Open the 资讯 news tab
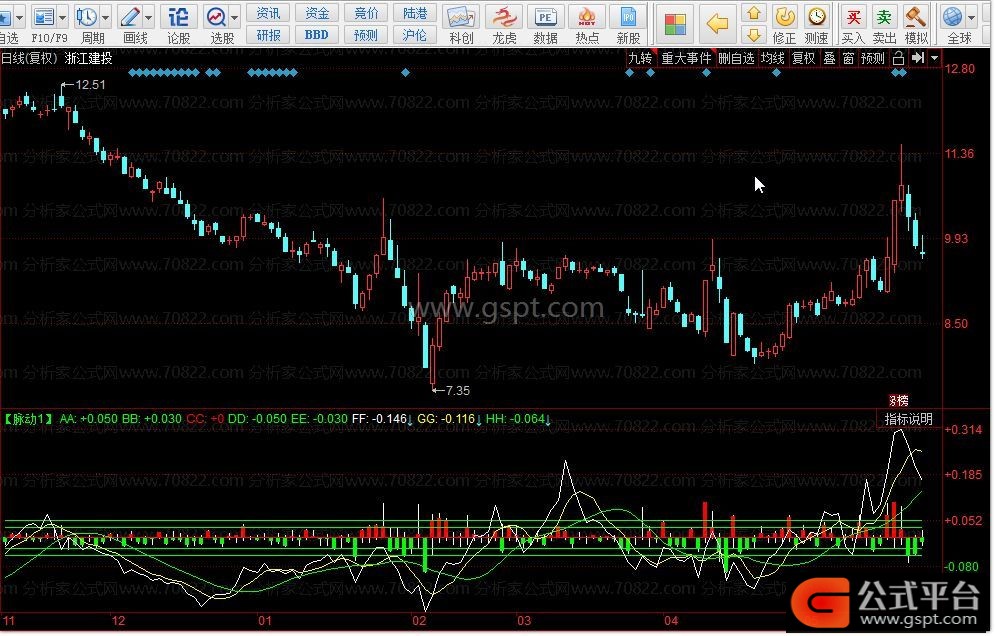Screen dimensions: 996x636 click(267, 13)
